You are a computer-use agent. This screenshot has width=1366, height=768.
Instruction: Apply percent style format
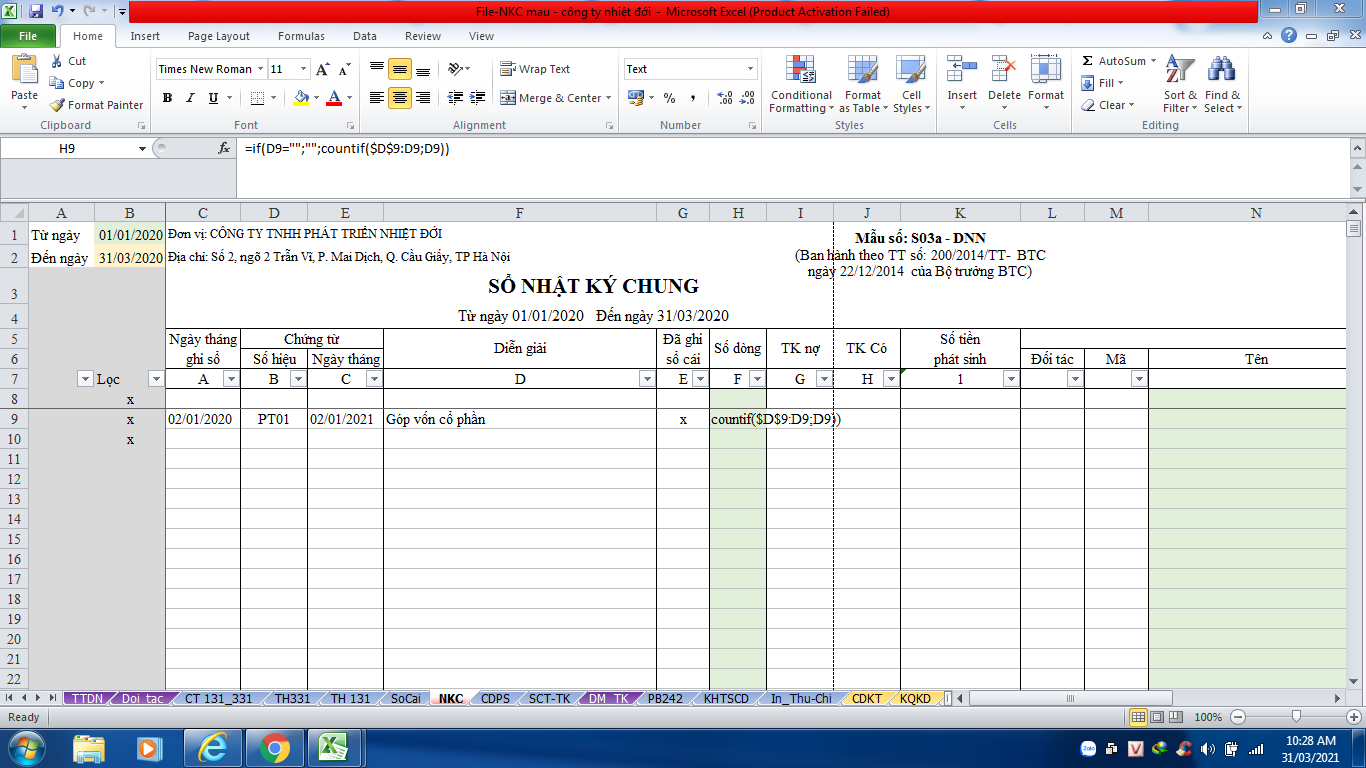[669, 98]
